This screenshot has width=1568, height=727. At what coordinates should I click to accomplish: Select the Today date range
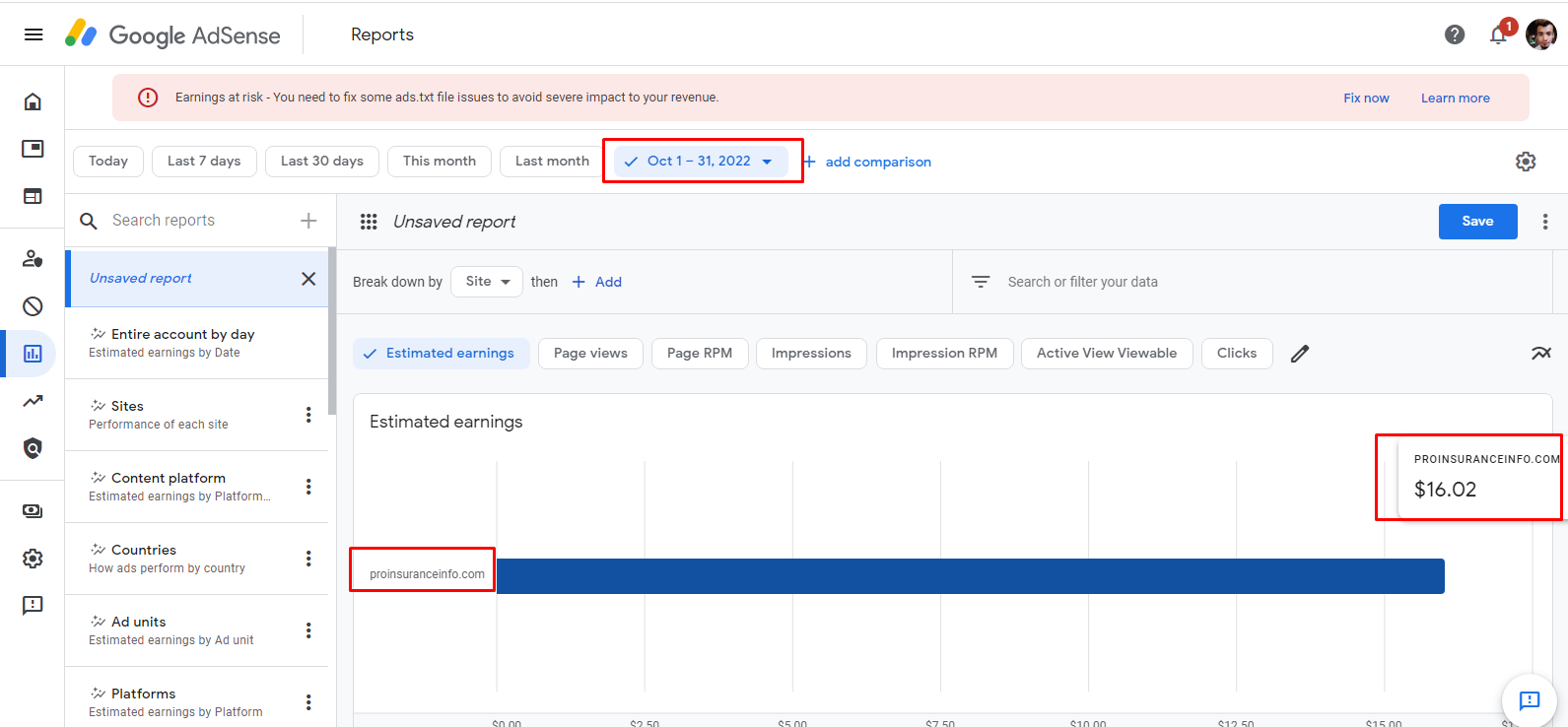pos(108,162)
